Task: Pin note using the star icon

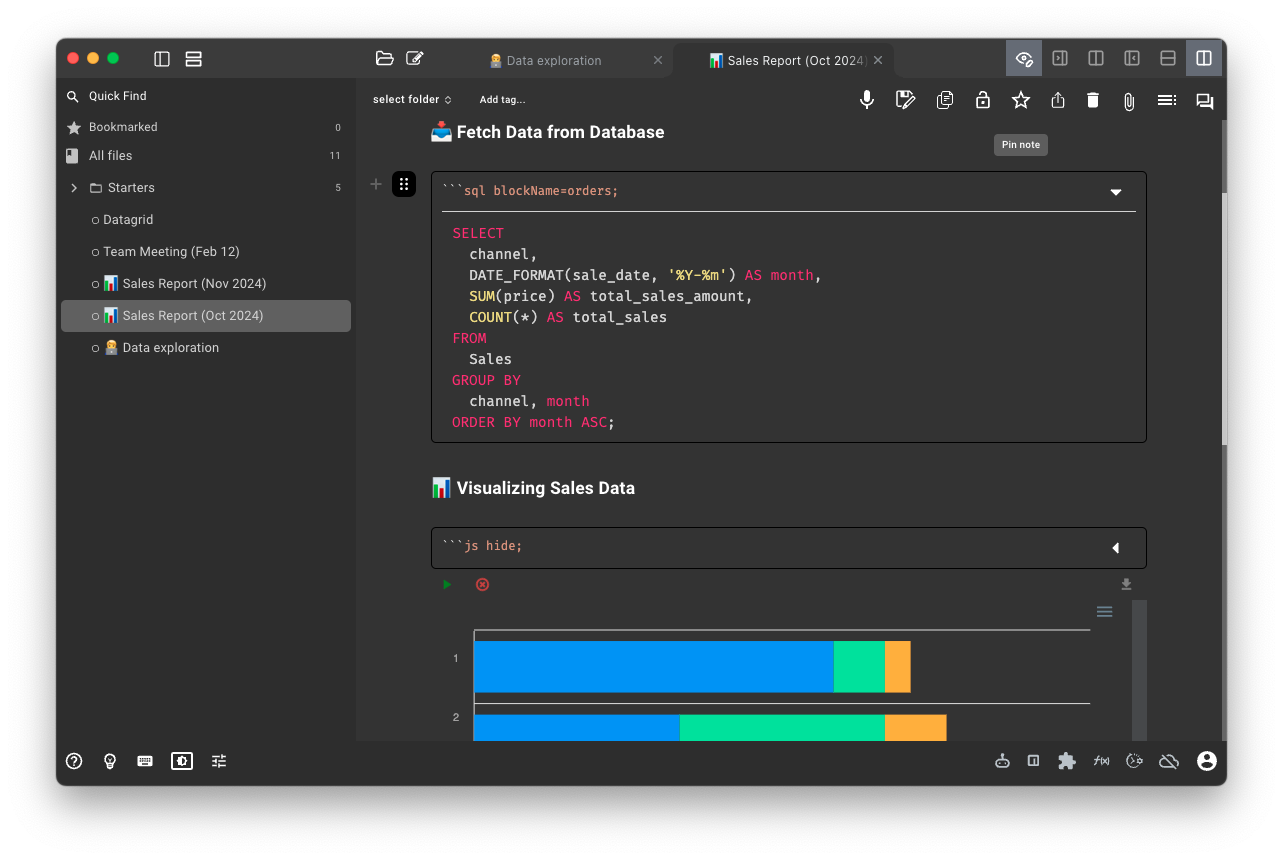Action: pos(1020,100)
